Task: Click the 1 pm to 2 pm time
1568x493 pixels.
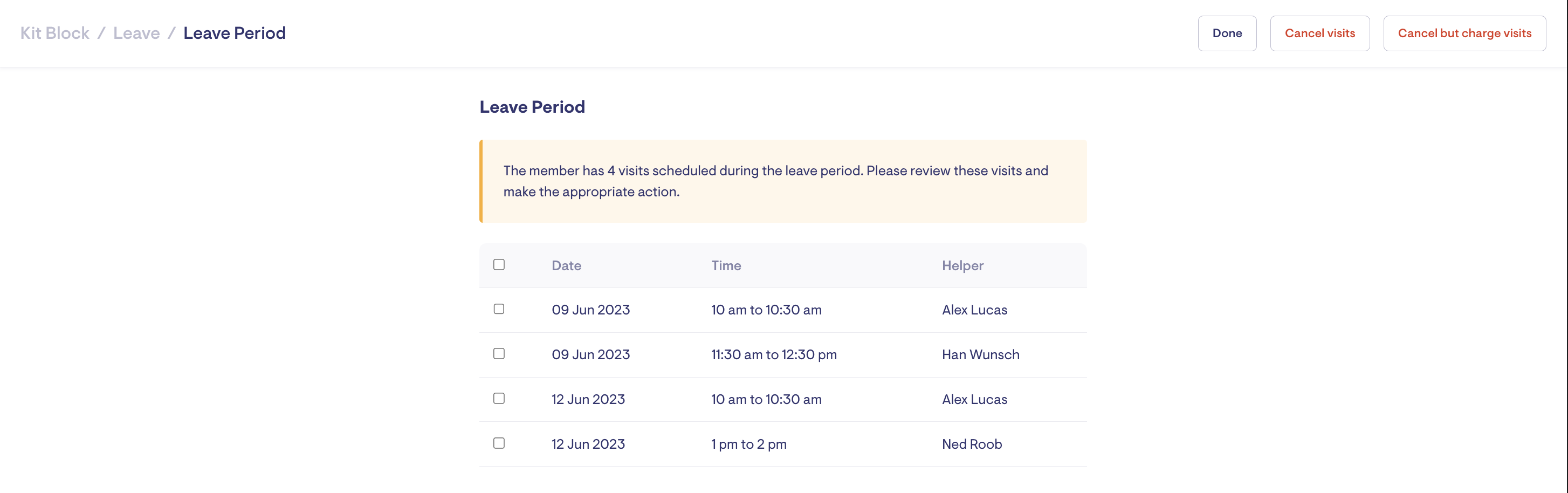Action: (x=749, y=444)
